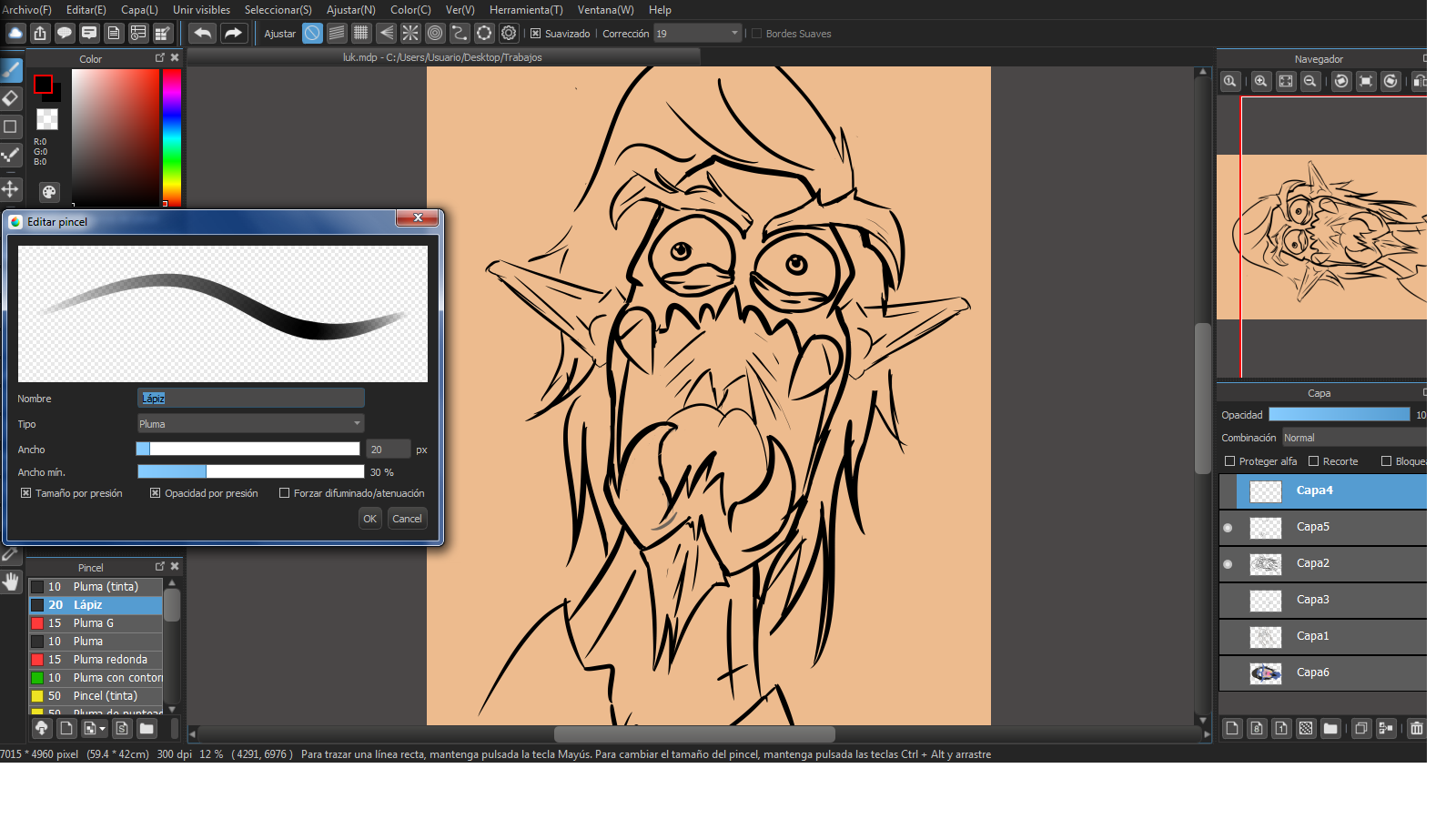Screen dimensions: 1456x819
Task: Open the Archivo menu
Action: point(26,10)
